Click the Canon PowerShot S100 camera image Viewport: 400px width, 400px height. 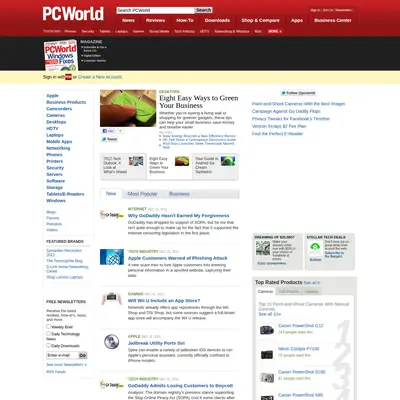click(267, 378)
